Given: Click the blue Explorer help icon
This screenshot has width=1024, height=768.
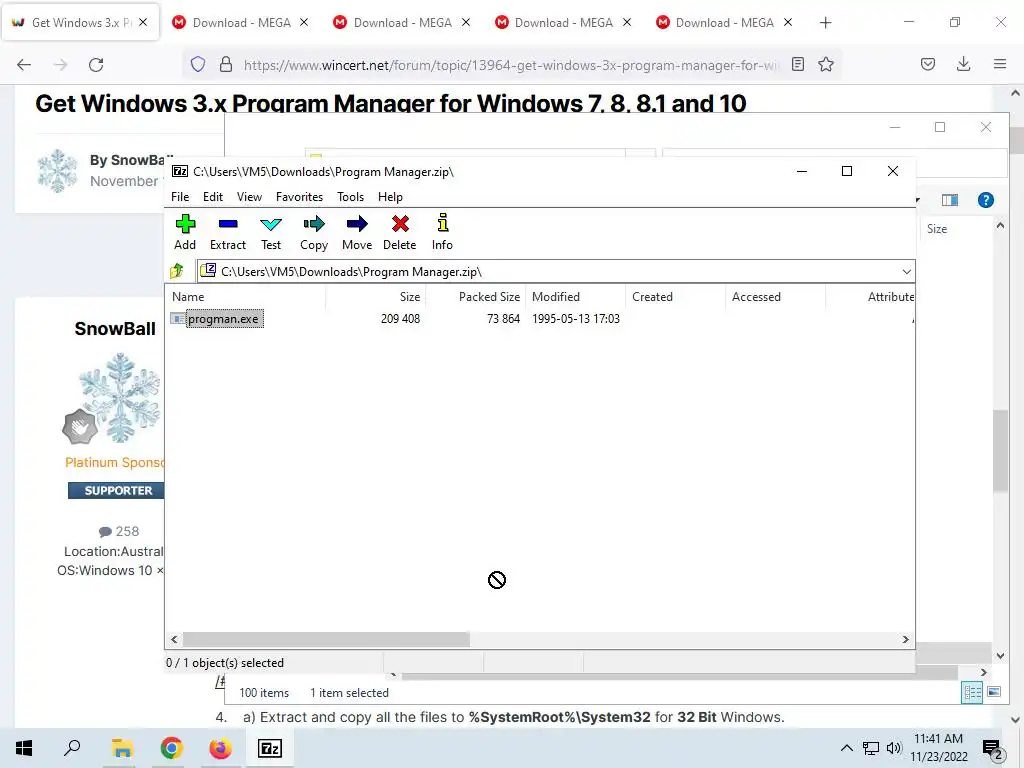Looking at the screenshot, I should [x=985, y=200].
